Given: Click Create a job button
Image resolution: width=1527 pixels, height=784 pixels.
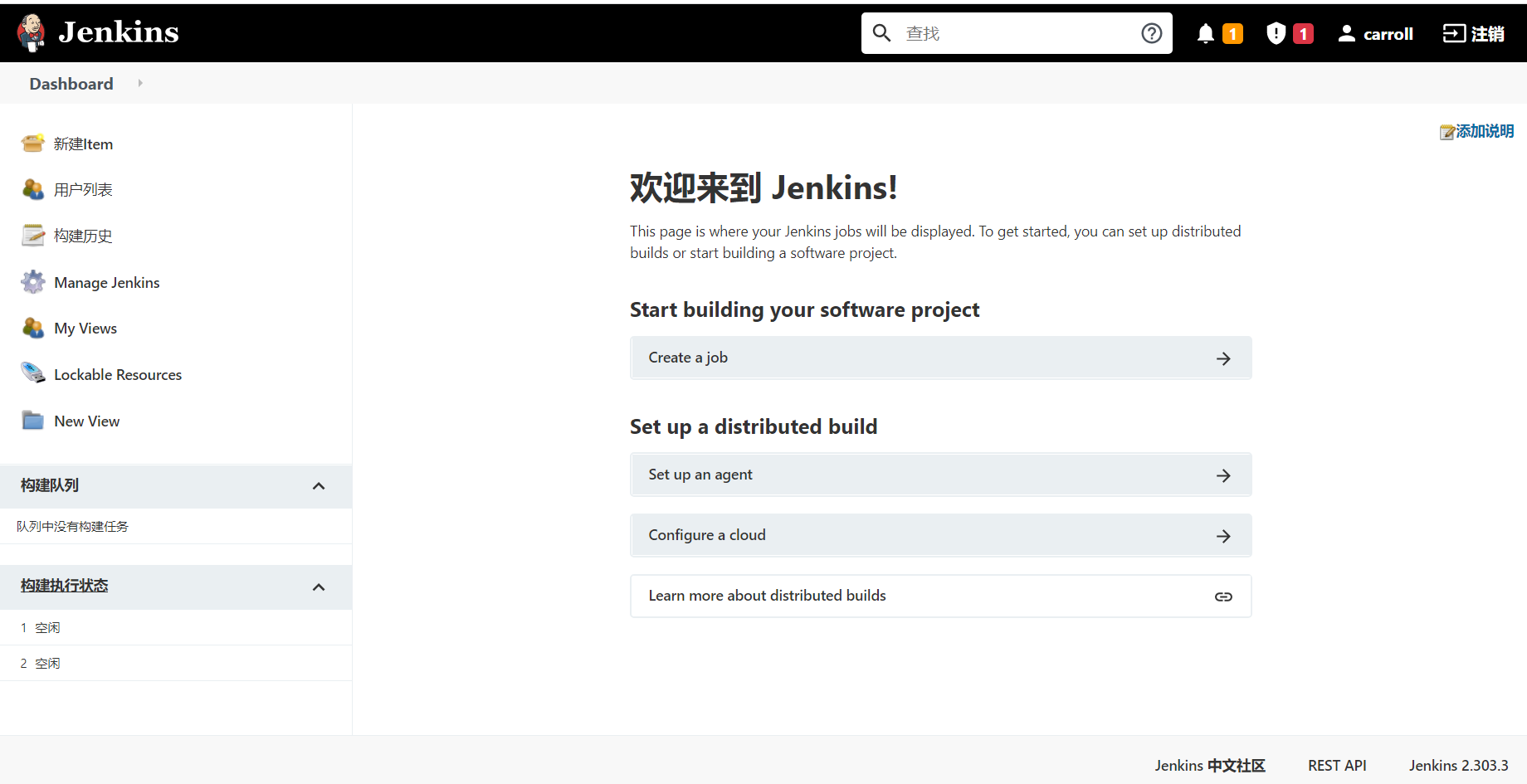Looking at the screenshot, I should (941, 358).
